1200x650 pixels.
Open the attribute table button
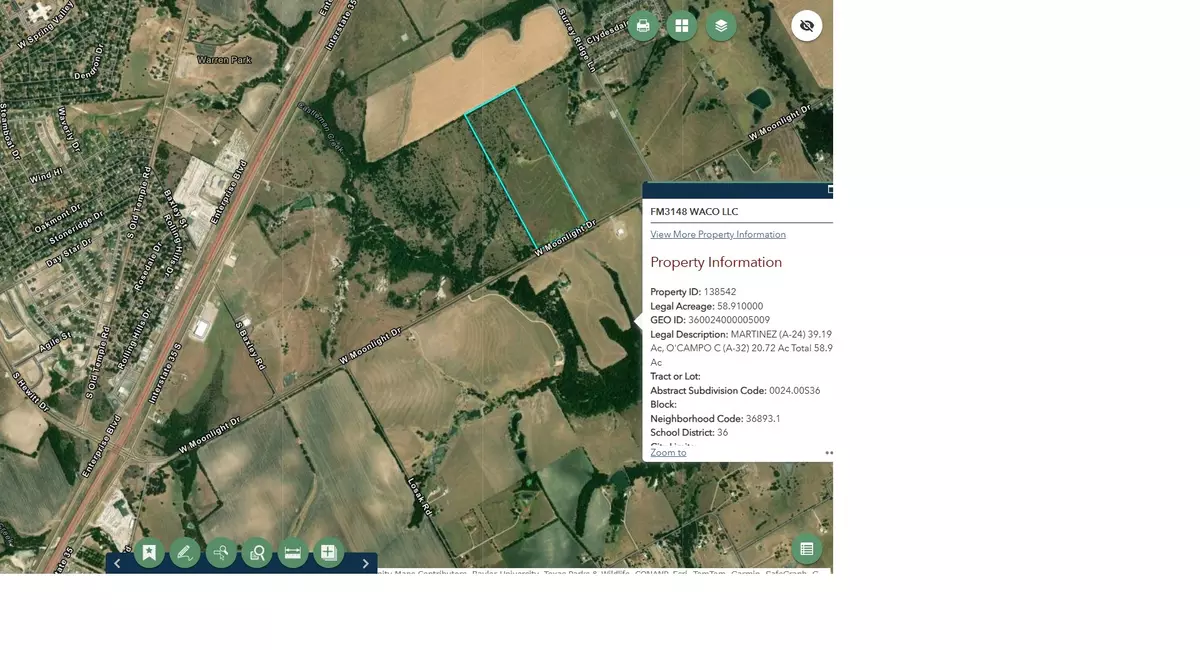point(807,549)
